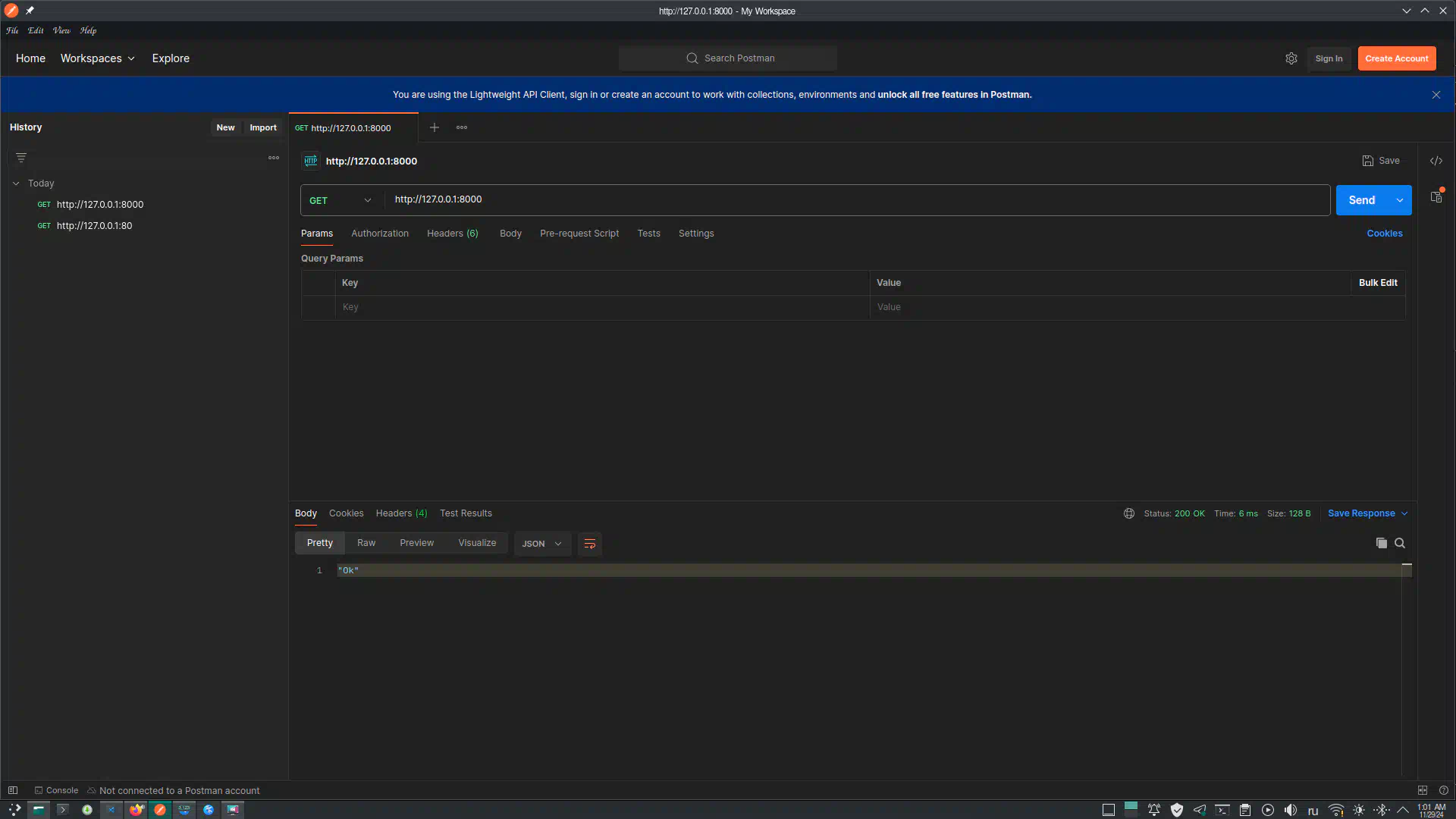Click Import in the History panel
Viewport: 1456px width, 819px height.
(263, 127)
